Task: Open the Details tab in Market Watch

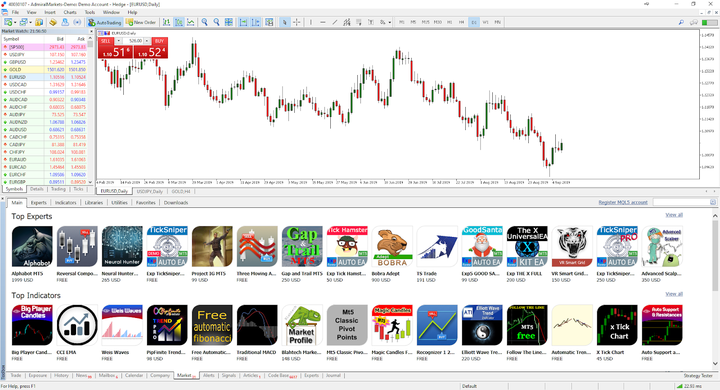Action: tap(36, 189)
